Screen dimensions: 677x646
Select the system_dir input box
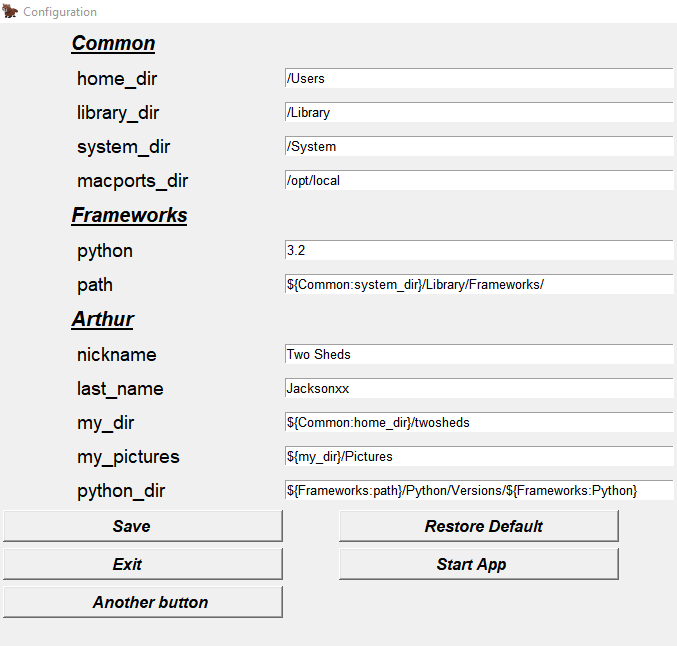pos(478,146)
